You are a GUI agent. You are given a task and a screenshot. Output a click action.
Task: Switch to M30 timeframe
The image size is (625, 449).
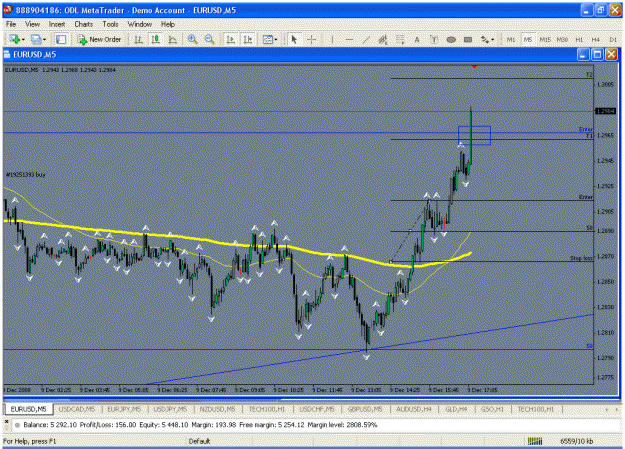(562, 39)
